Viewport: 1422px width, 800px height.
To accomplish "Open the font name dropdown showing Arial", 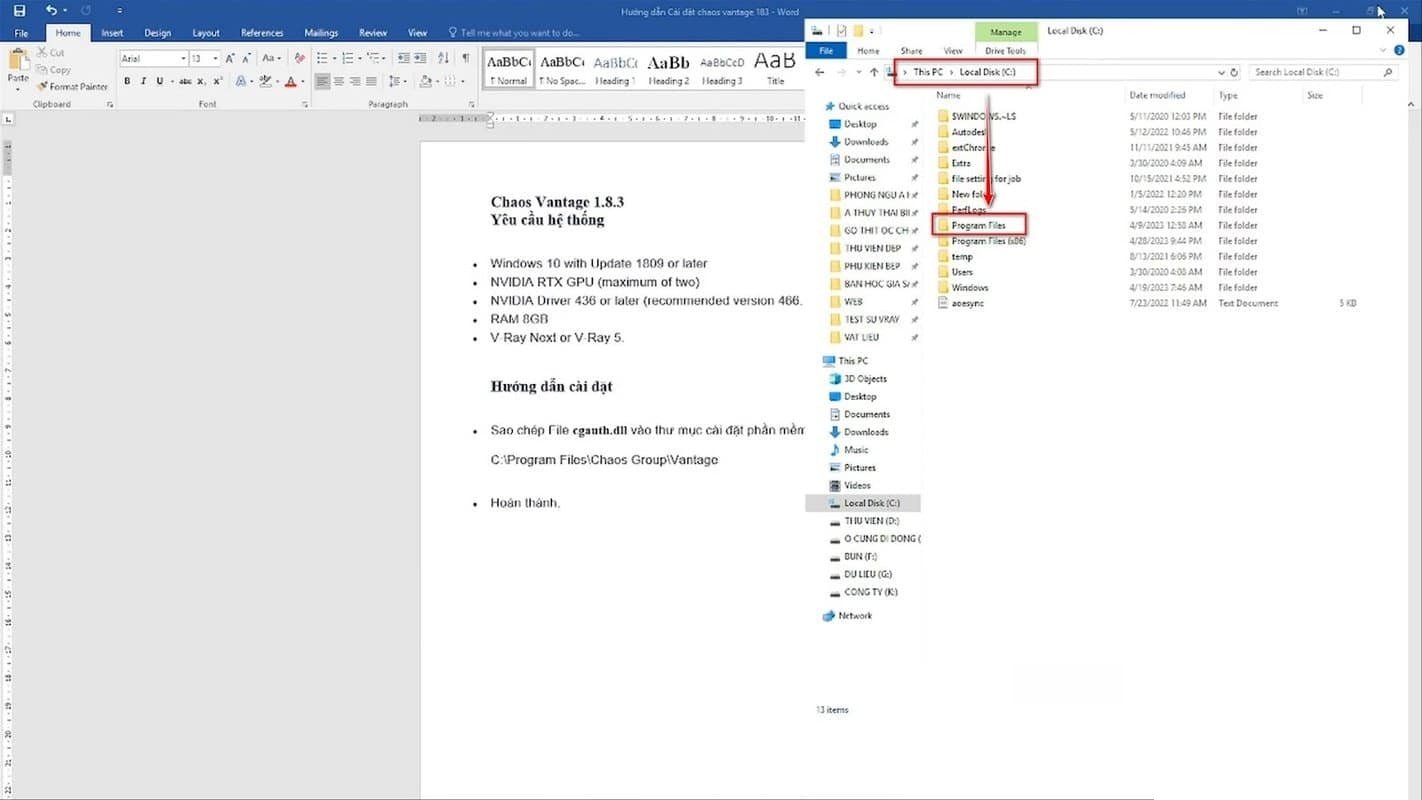I will [x=183, y=59].
